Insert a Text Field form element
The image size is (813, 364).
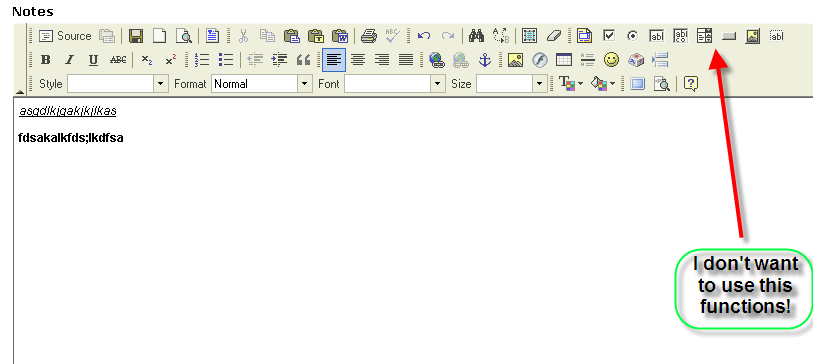click(656, 36)
